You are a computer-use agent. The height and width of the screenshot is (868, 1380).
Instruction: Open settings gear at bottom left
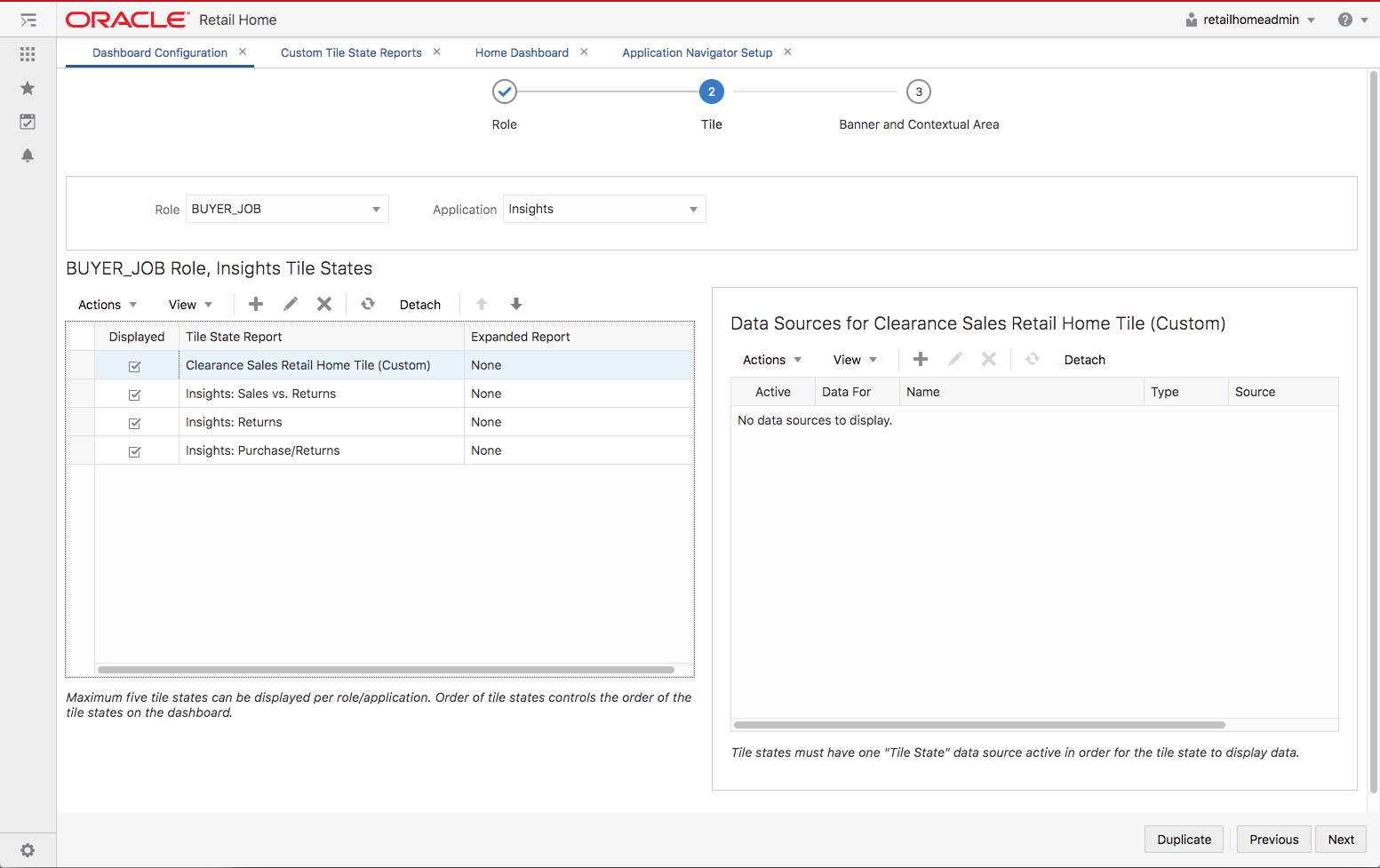[x=28, y=850]
